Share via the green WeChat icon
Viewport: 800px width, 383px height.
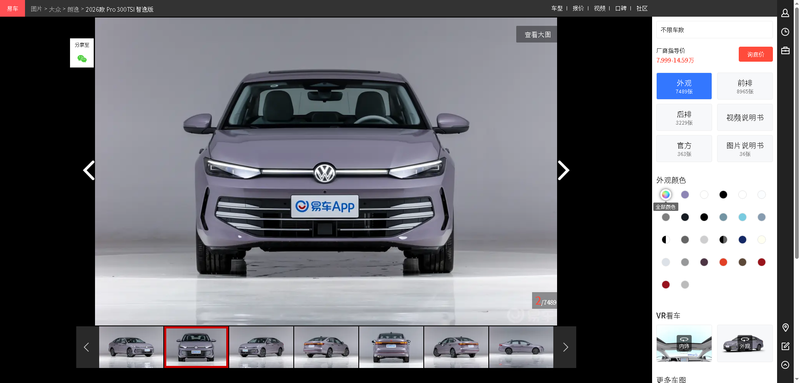pyautogui.click(x=82, y=59)
